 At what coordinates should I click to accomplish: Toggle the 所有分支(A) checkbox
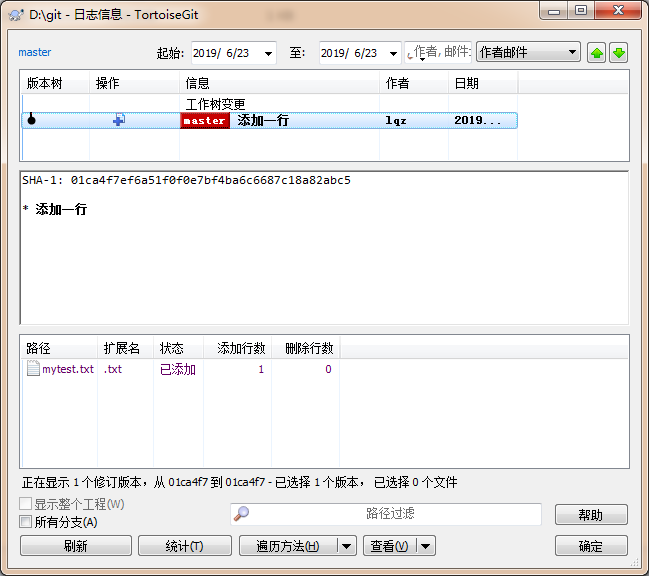coord(25,521)
